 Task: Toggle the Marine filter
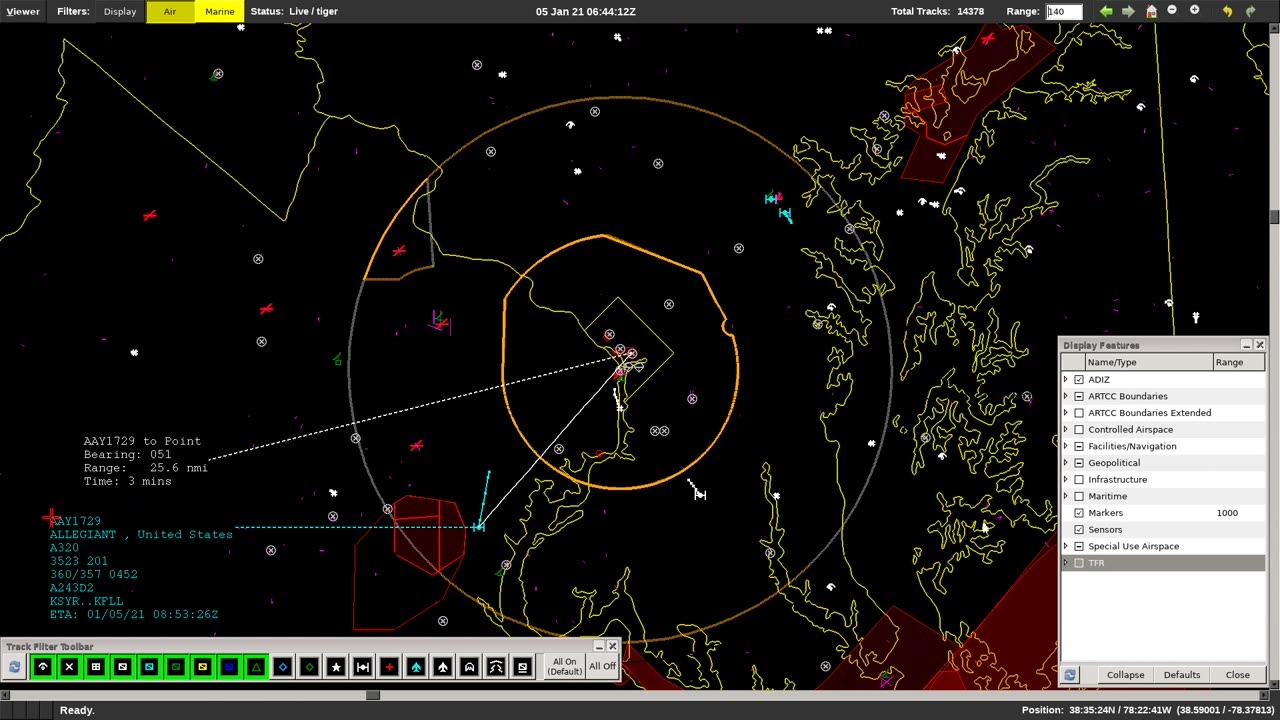pos(220,11)
